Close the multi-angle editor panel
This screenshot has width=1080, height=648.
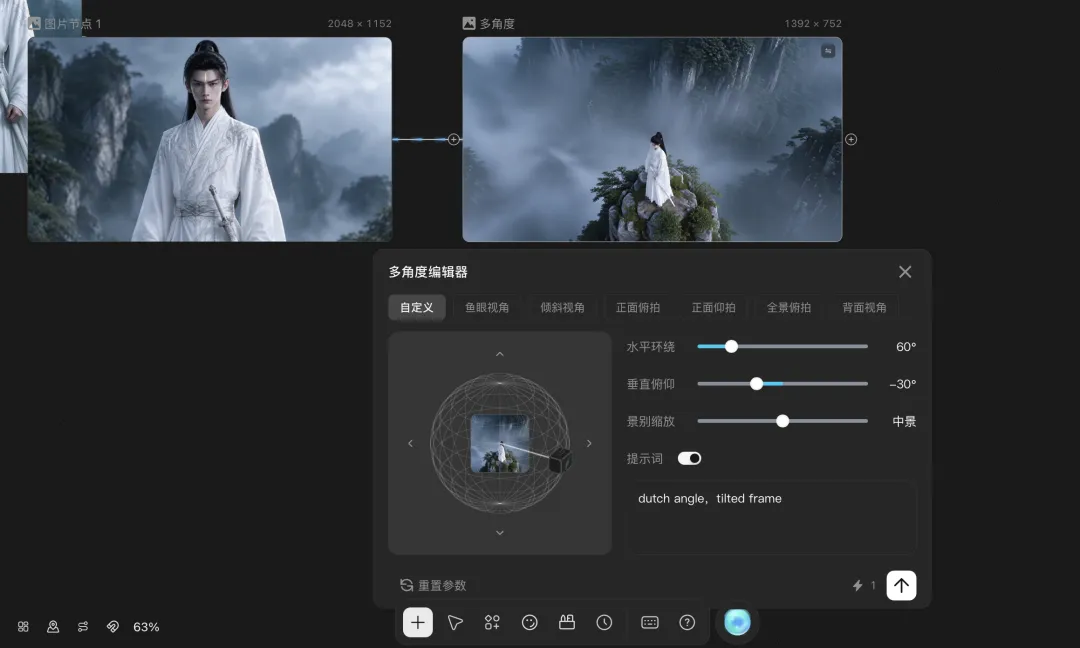coord(905,272)
